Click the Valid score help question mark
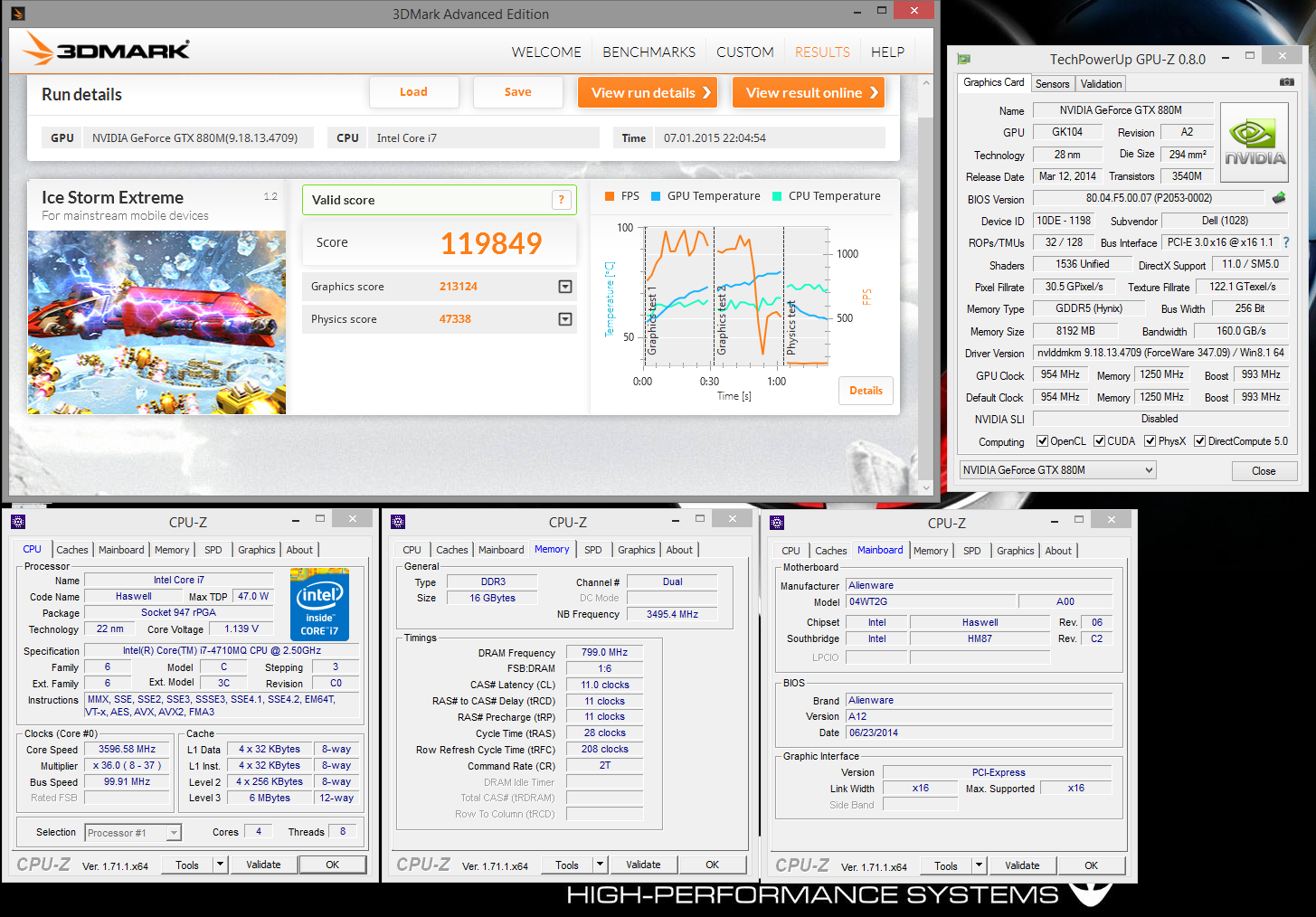The width and height of the screenshot is (1316, 917). (561, 200)
